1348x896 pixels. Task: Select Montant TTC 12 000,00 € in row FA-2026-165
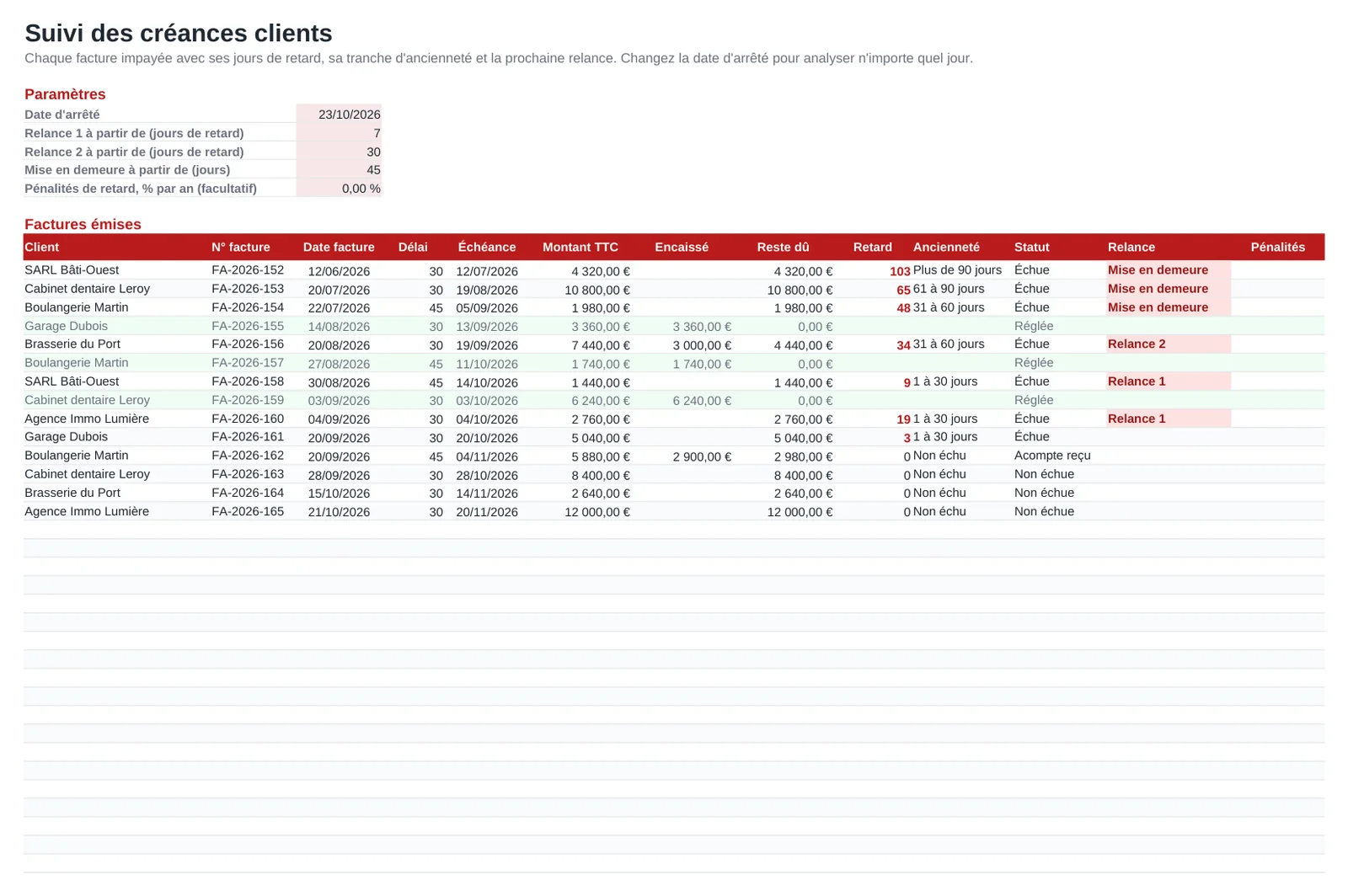(x=597, y=512)
